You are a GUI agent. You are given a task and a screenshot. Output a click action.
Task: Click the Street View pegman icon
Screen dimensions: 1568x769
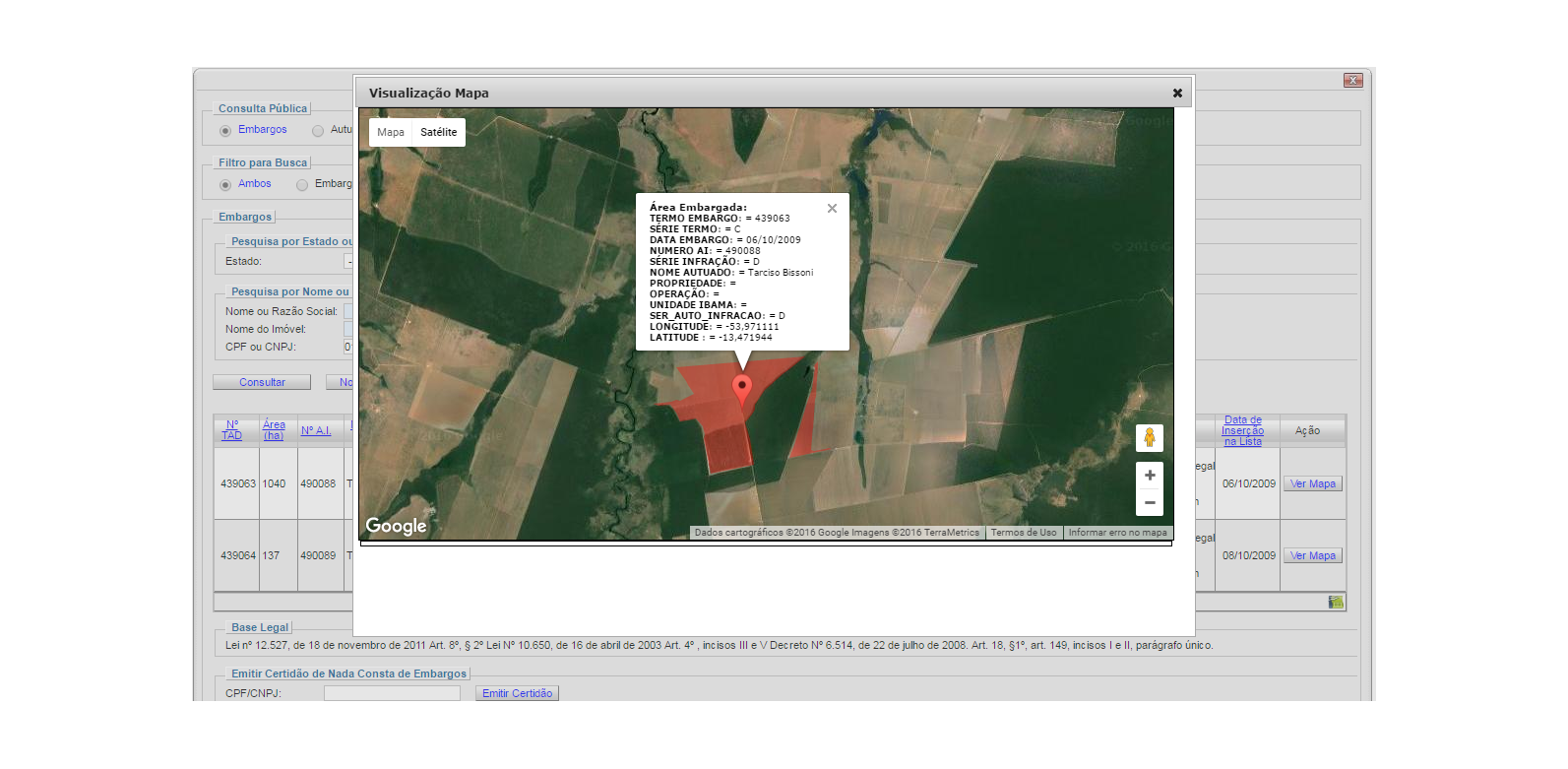pyautogui.click(x=1149, y=437)
